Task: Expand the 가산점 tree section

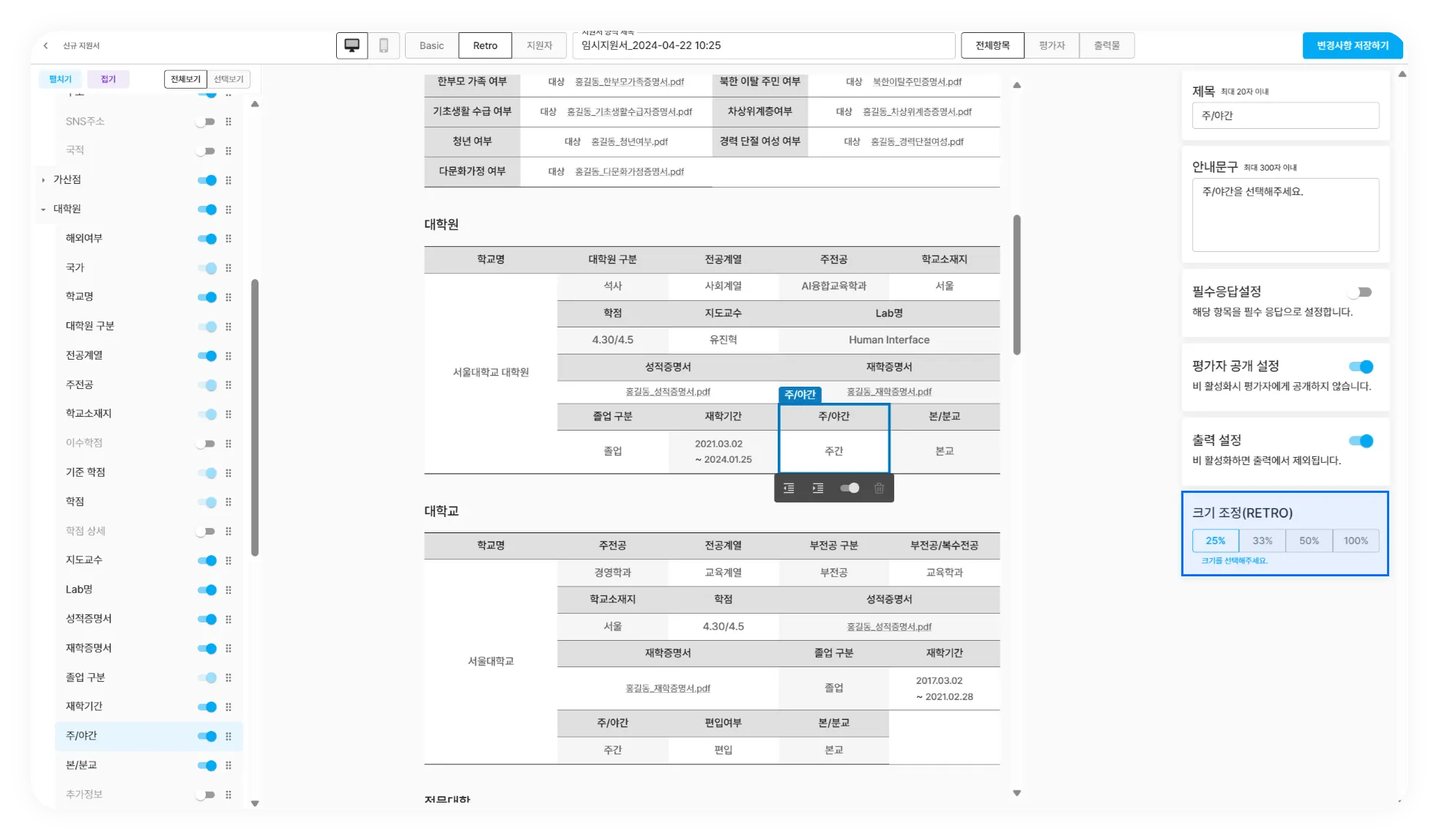Action: [x=43, y=180]
